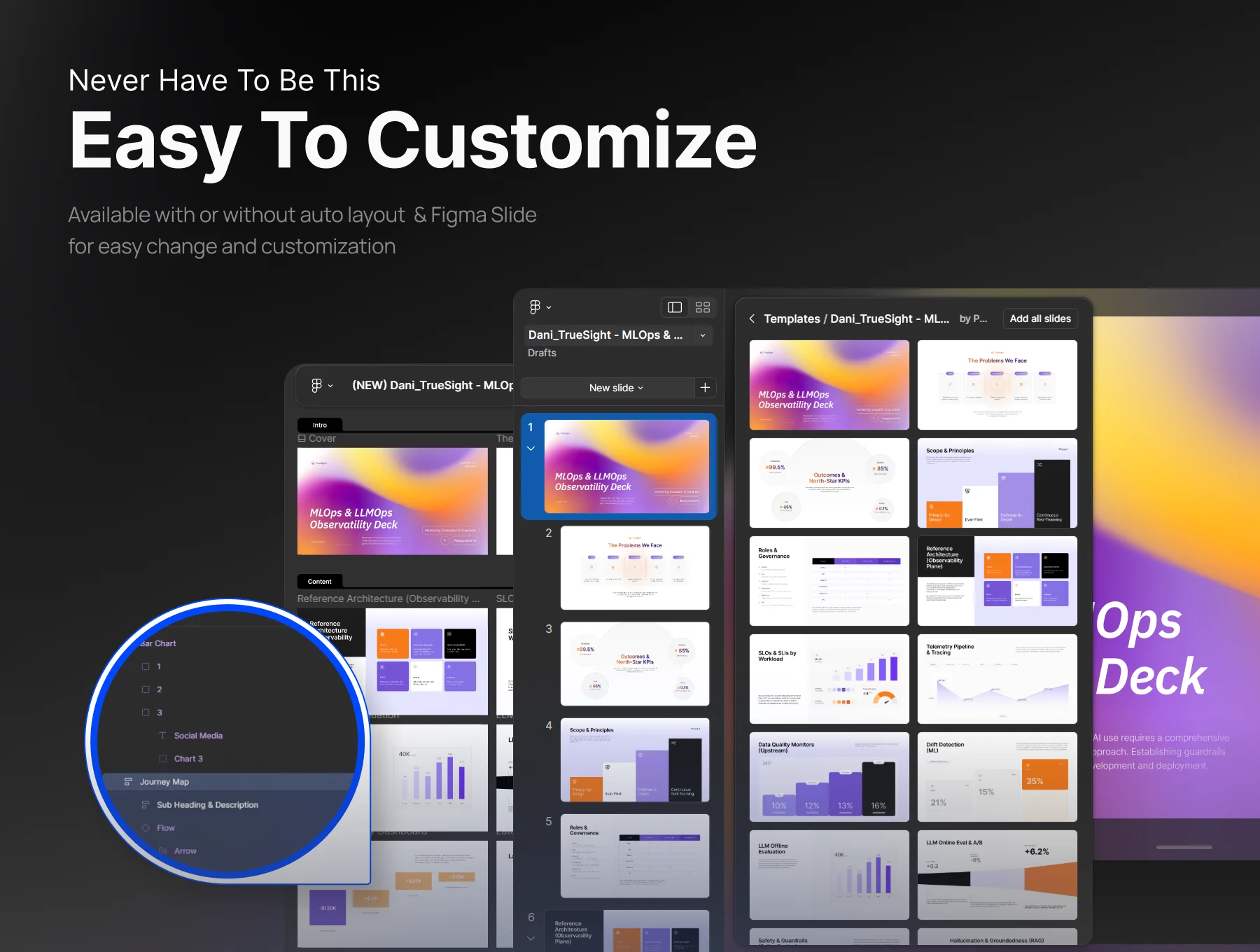Add Telemetry Pipeline & Tracing template

997,679
